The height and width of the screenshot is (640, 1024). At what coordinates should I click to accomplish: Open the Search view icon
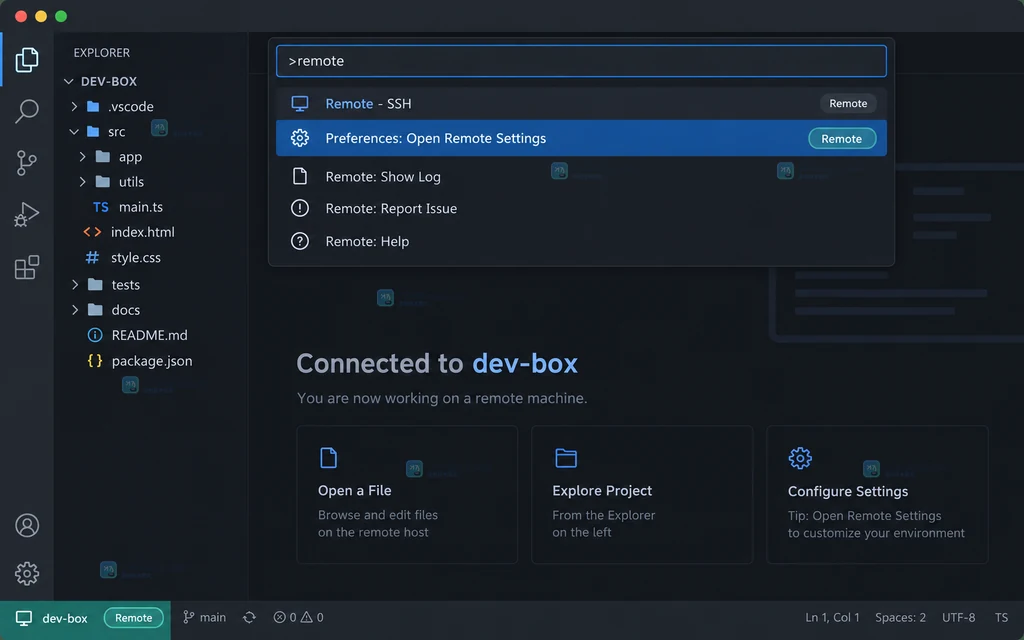pyautogui.click(x=27, y=111)
